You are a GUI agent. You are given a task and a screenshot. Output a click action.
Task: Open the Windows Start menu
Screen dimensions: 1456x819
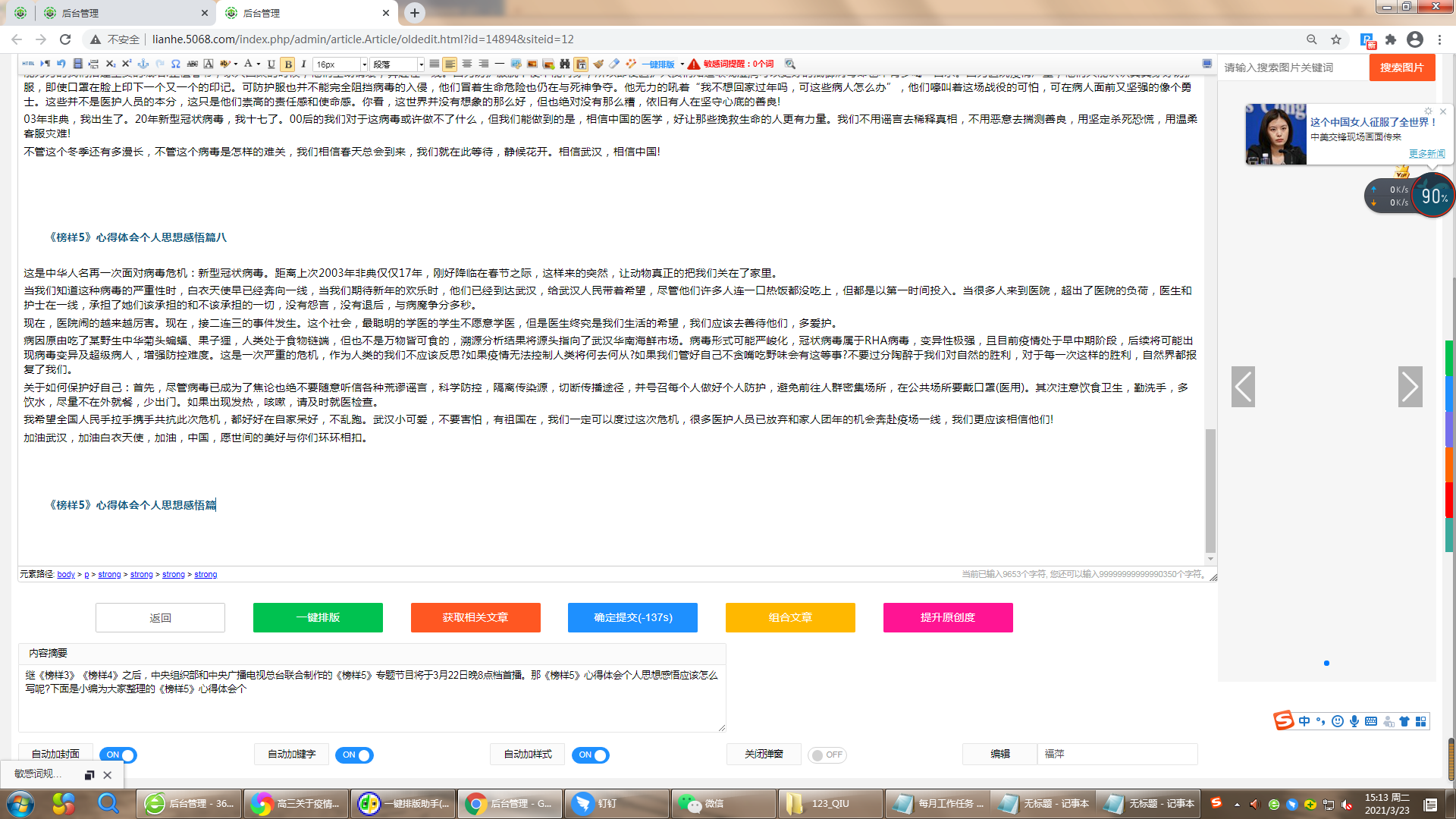pyautogui.click(x=20, y=804)
